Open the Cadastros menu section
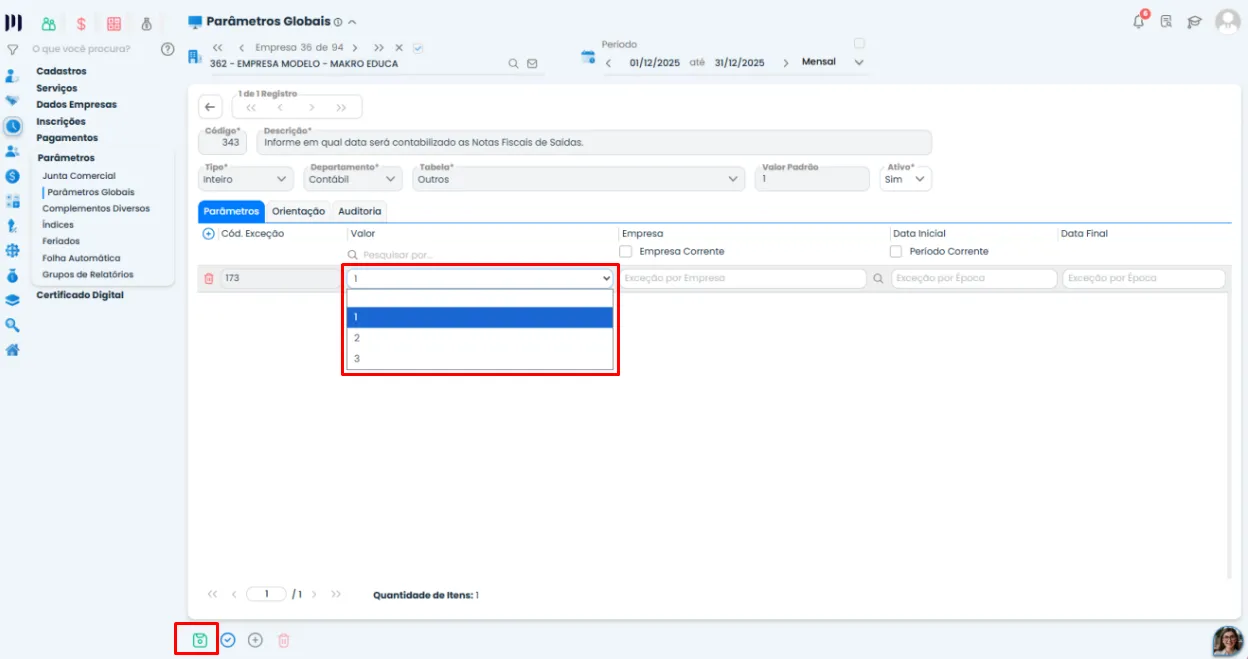Viewport: 1248px width, 659px height. [62, 71]
